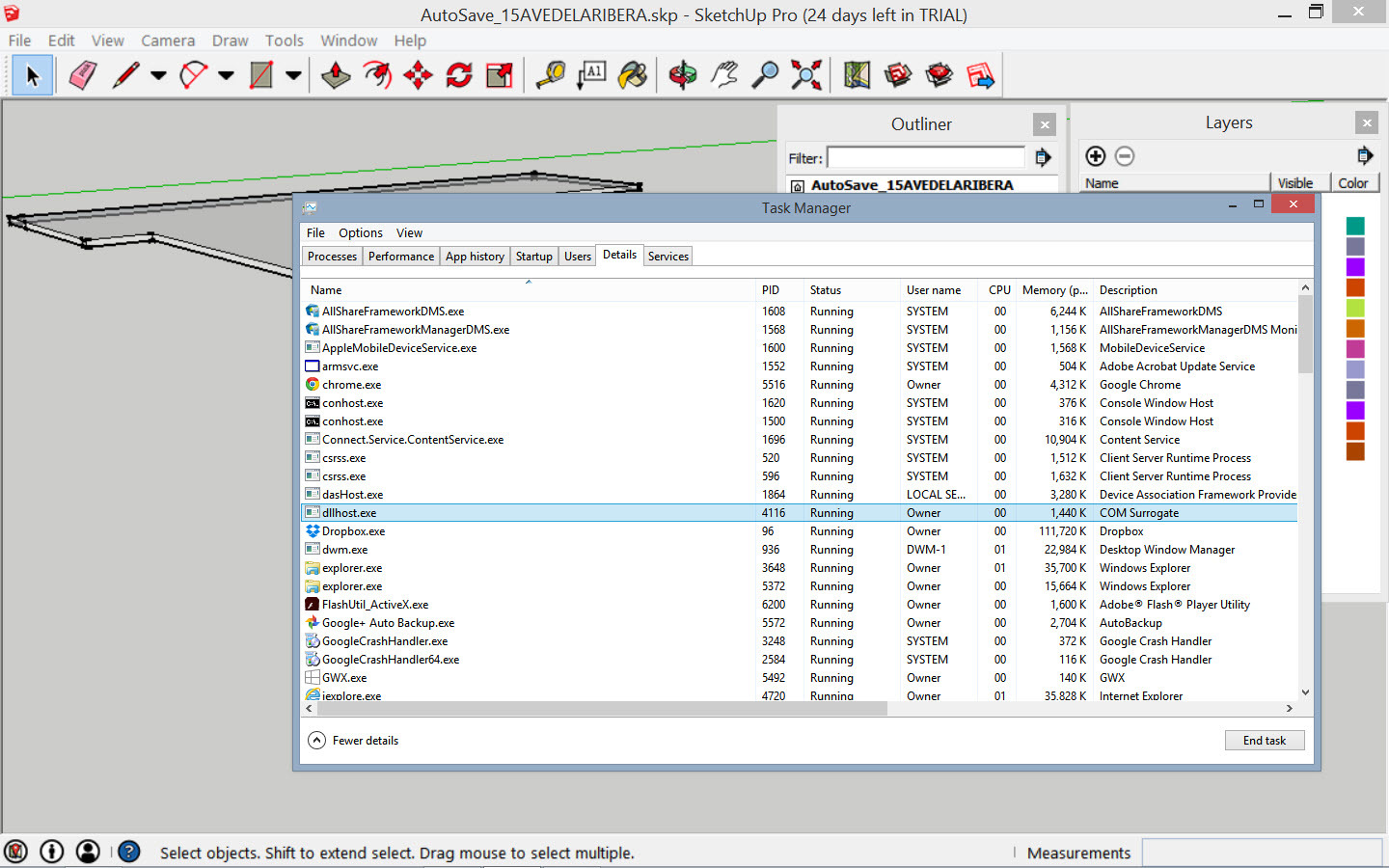Open the 3D Warehouse
The width and height of the screenshot is (1389, 868).
898,75
